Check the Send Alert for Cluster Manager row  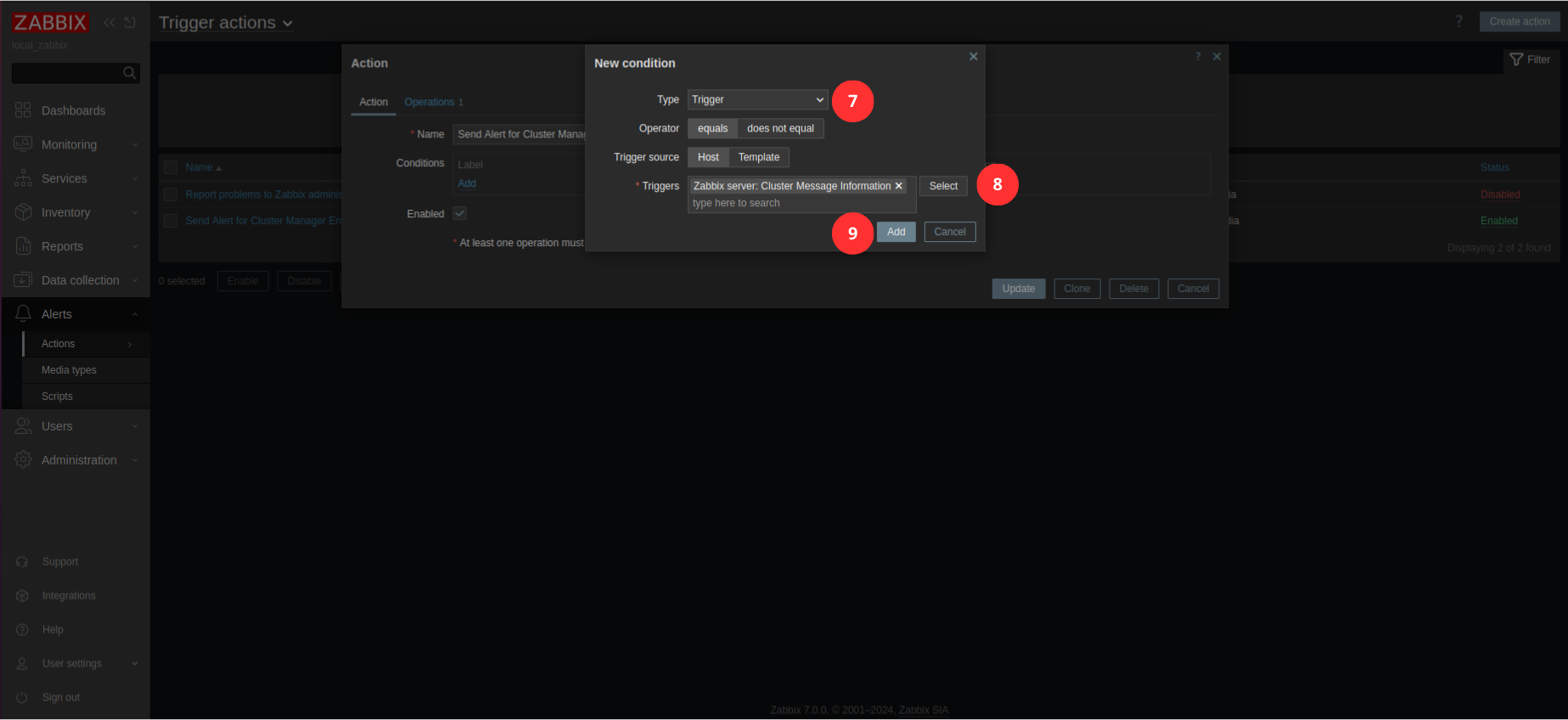[x=171, y=221]
